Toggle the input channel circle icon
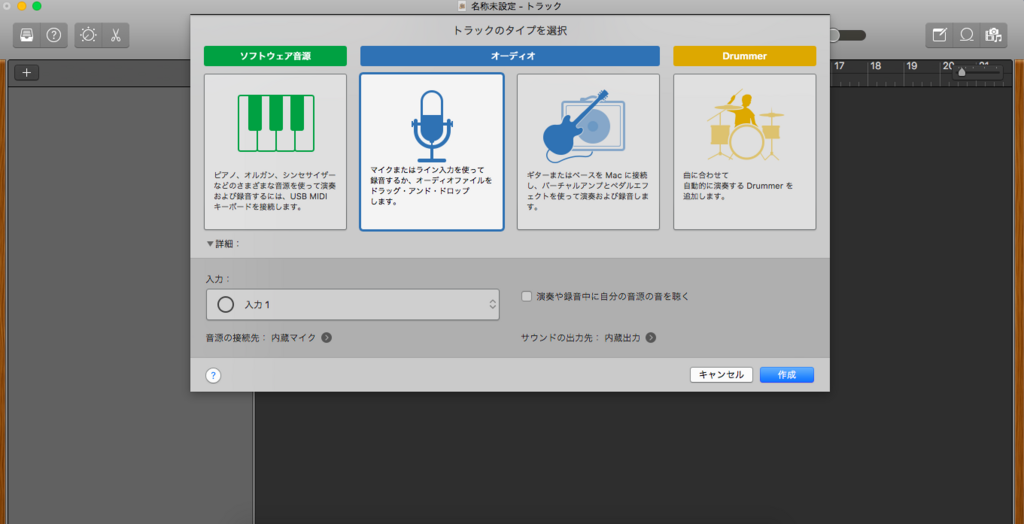 click(225, 304)
